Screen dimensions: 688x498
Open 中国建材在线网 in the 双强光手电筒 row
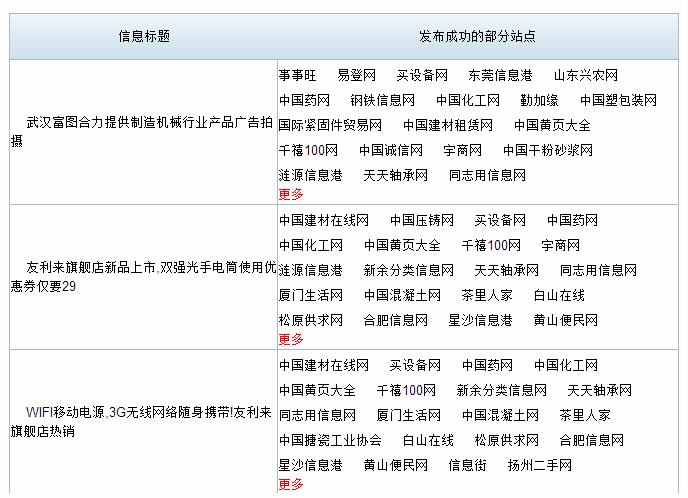[323, 220]
